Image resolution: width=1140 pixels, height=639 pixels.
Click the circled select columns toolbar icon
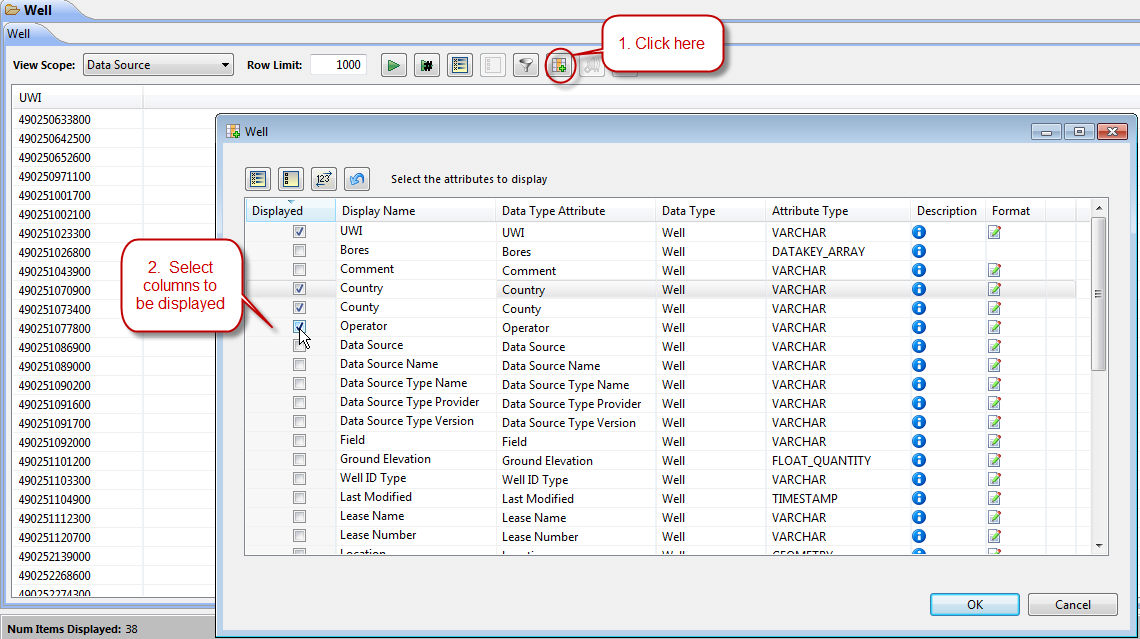pyautogui.click(x=559, y=66)
